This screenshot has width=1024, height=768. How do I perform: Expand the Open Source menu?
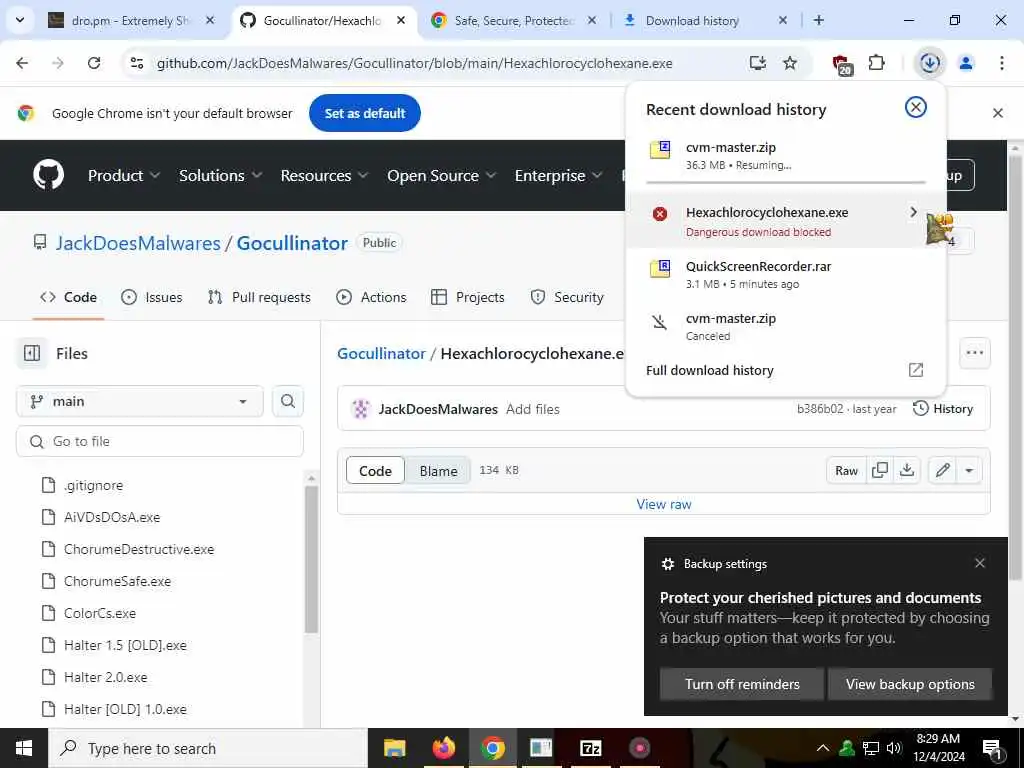(x=441, y=175)
